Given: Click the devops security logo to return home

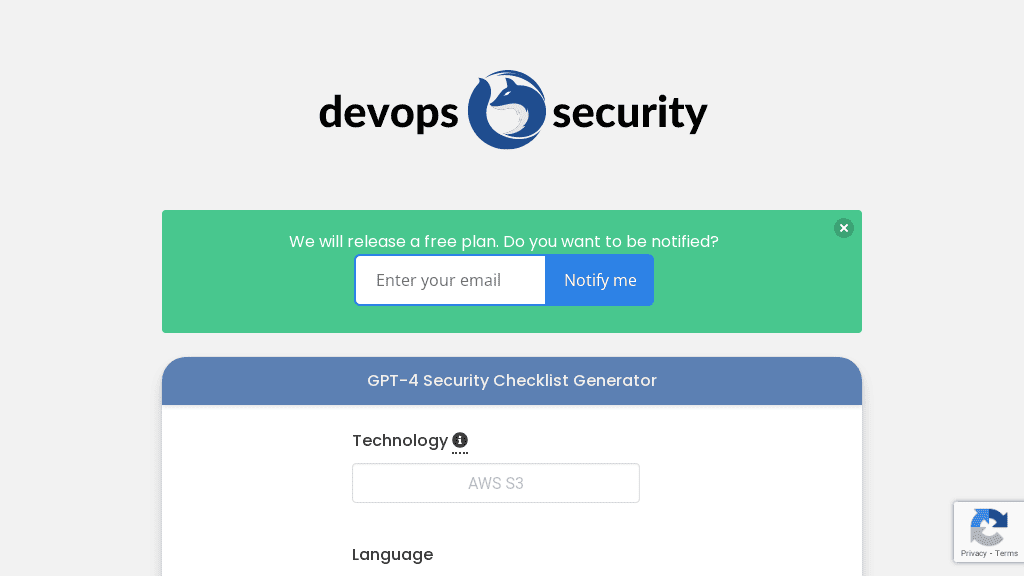Looking at the screenshot, I should (x=512, y=110).
